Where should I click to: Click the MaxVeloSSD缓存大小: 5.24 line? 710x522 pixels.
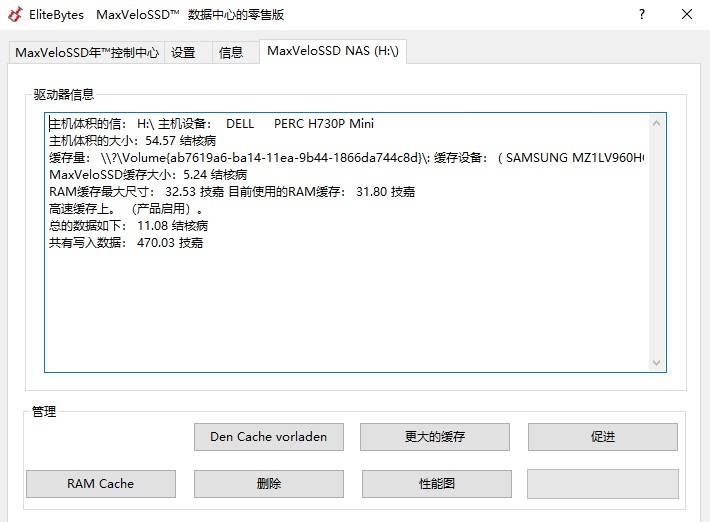[x=148, y=175]
